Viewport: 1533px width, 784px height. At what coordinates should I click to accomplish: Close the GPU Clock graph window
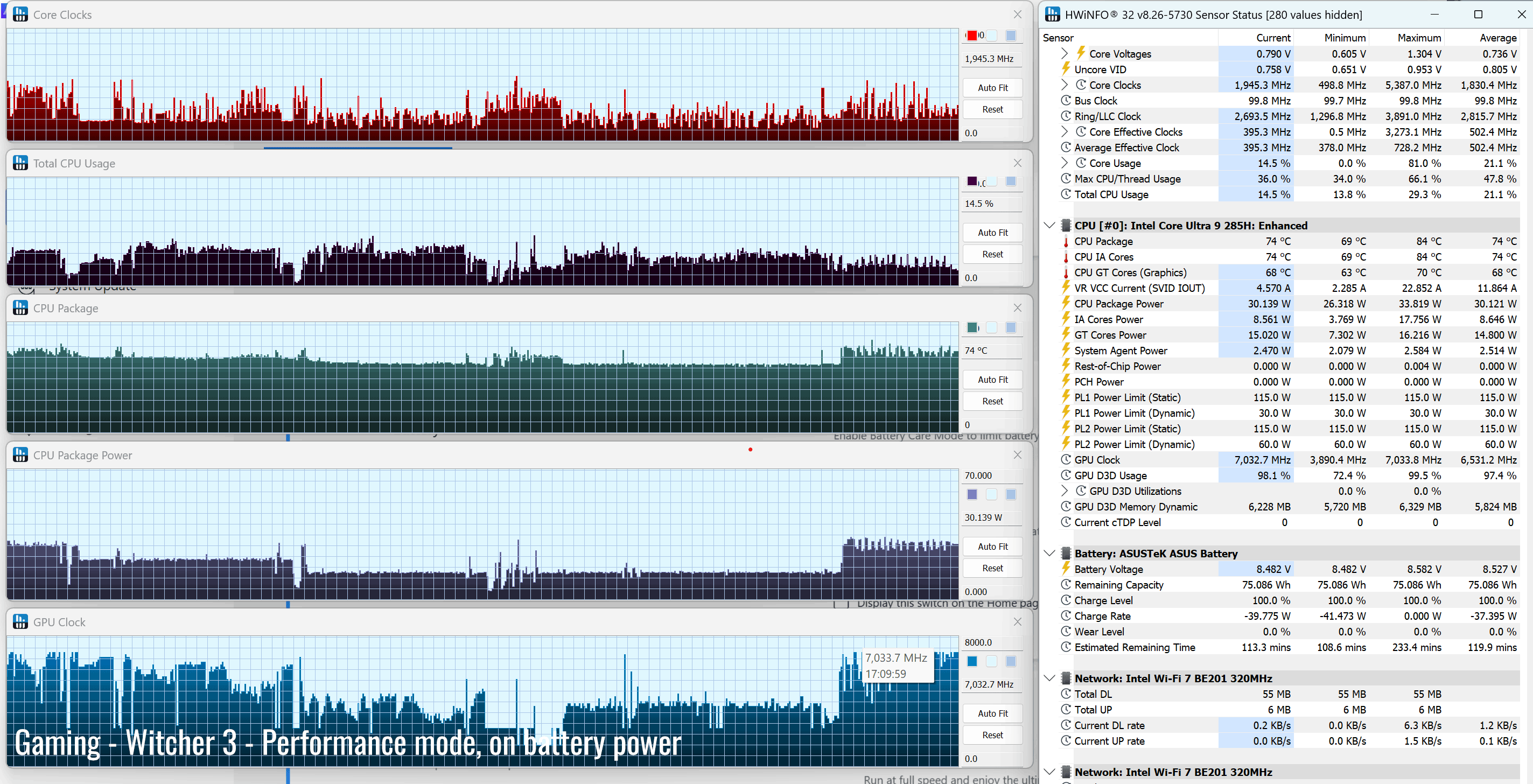coord(1018,621)
